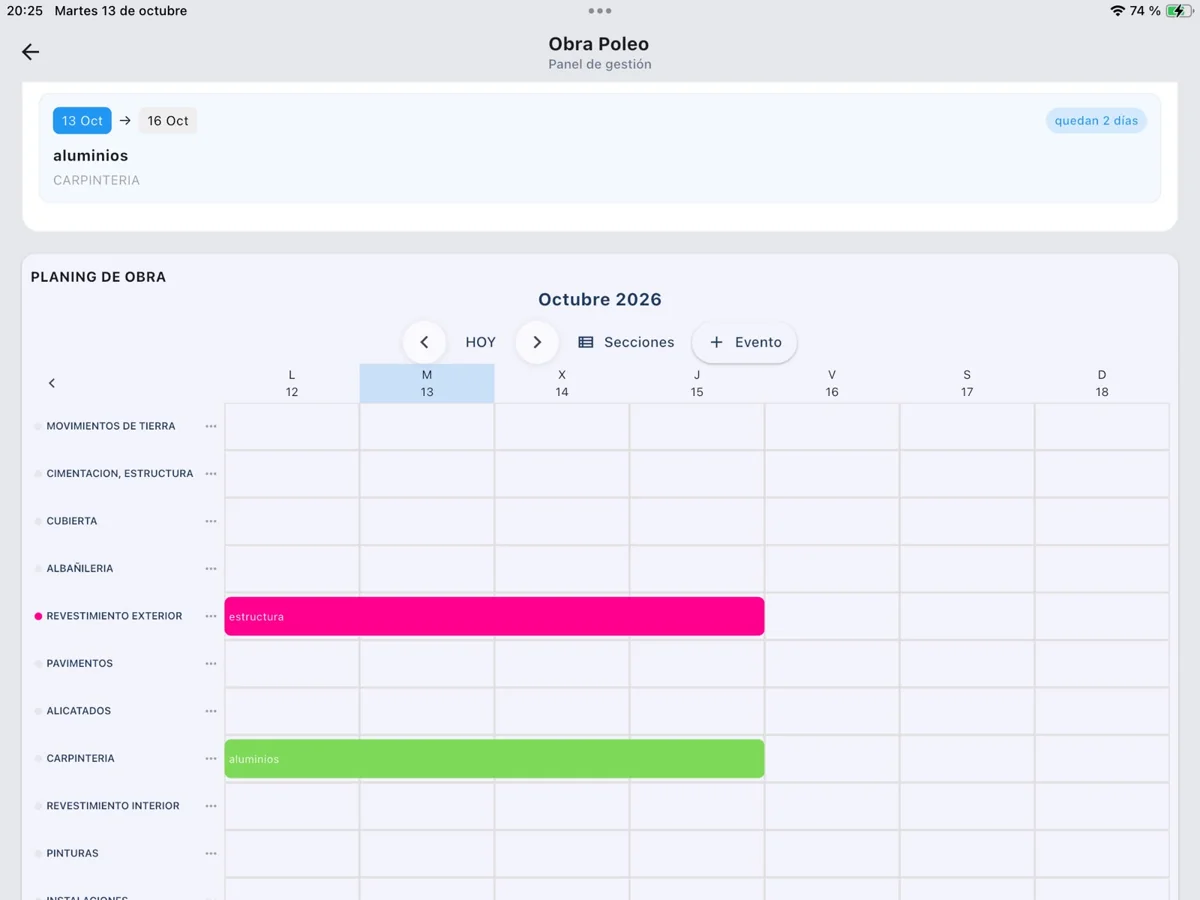Select PINTURAS section
1200x900 pixels.
pyautogui.click(x=73, y=854)
